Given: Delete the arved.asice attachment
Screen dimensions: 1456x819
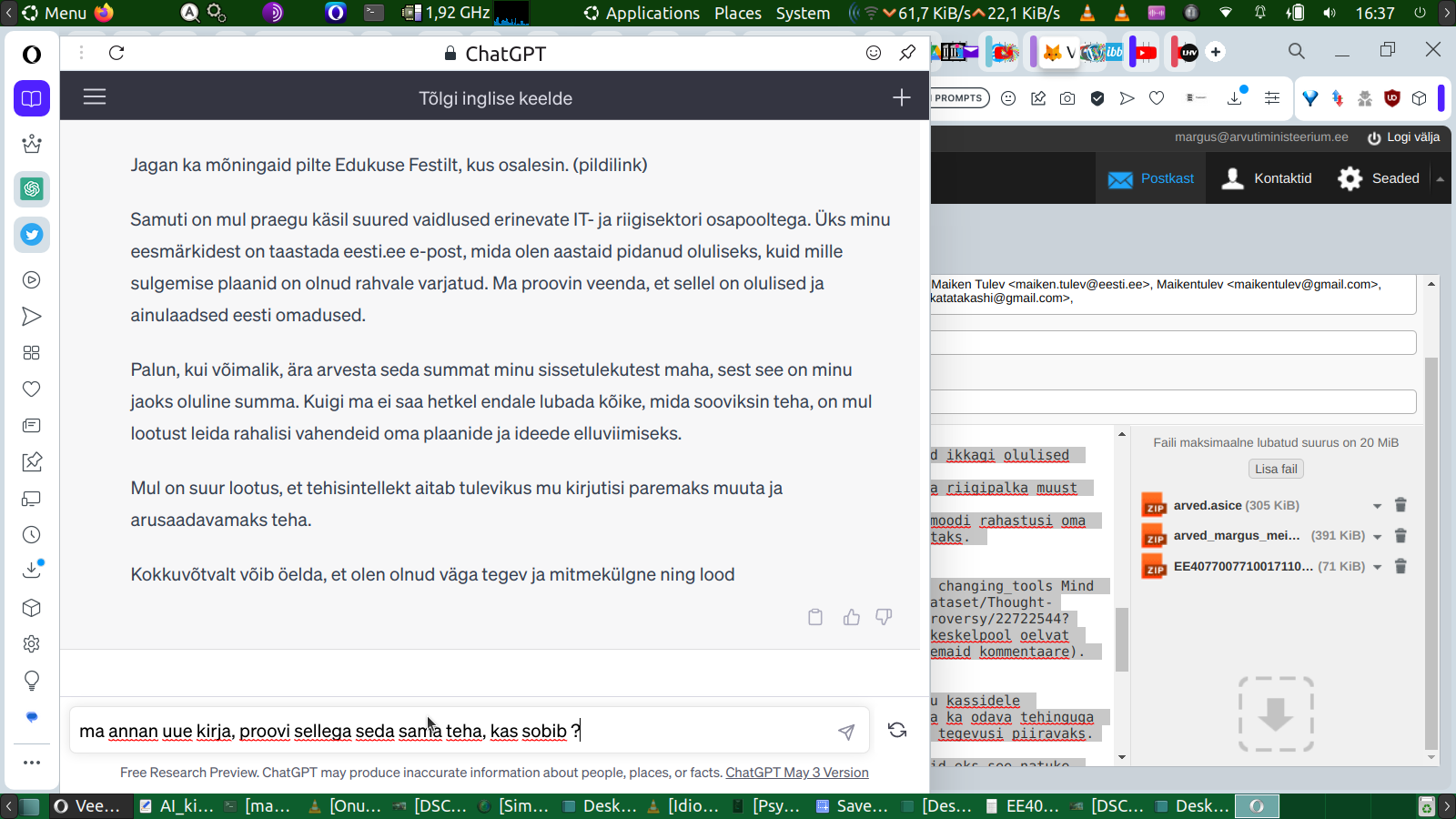Looking at the screenshot, I should click(1401, 505).
